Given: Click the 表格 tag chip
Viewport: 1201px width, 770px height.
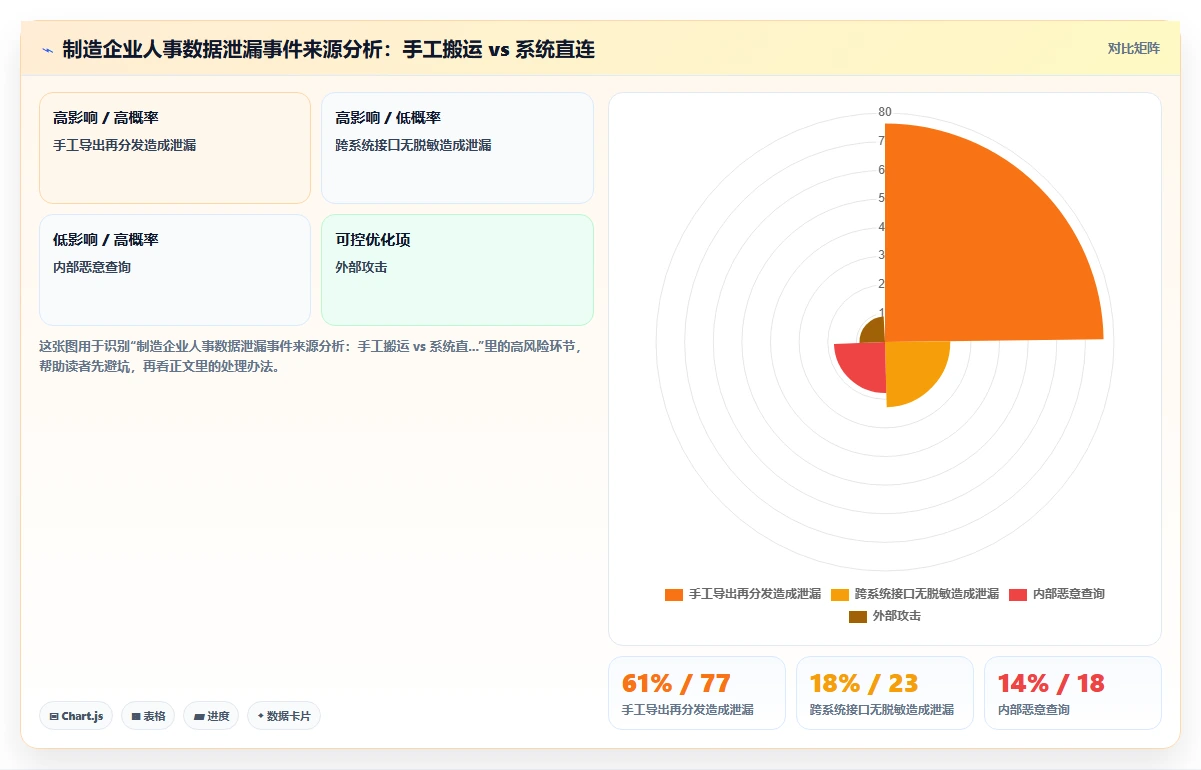Looking at the screenshot, I should 148,716.
